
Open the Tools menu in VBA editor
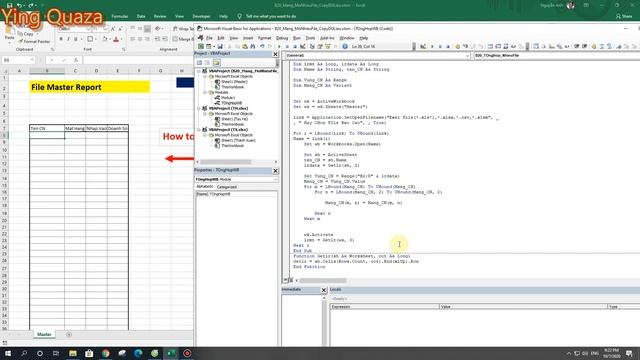click(x=310, y=38)
